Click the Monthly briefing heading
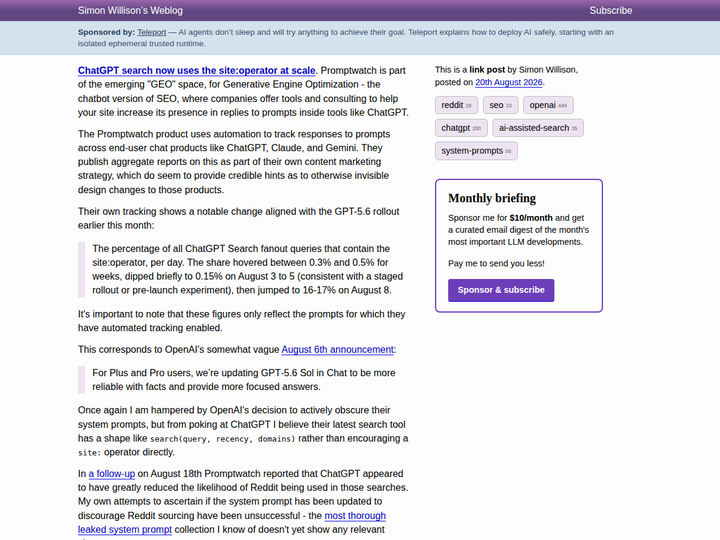 pyautogui.click(x=492, y=198)
